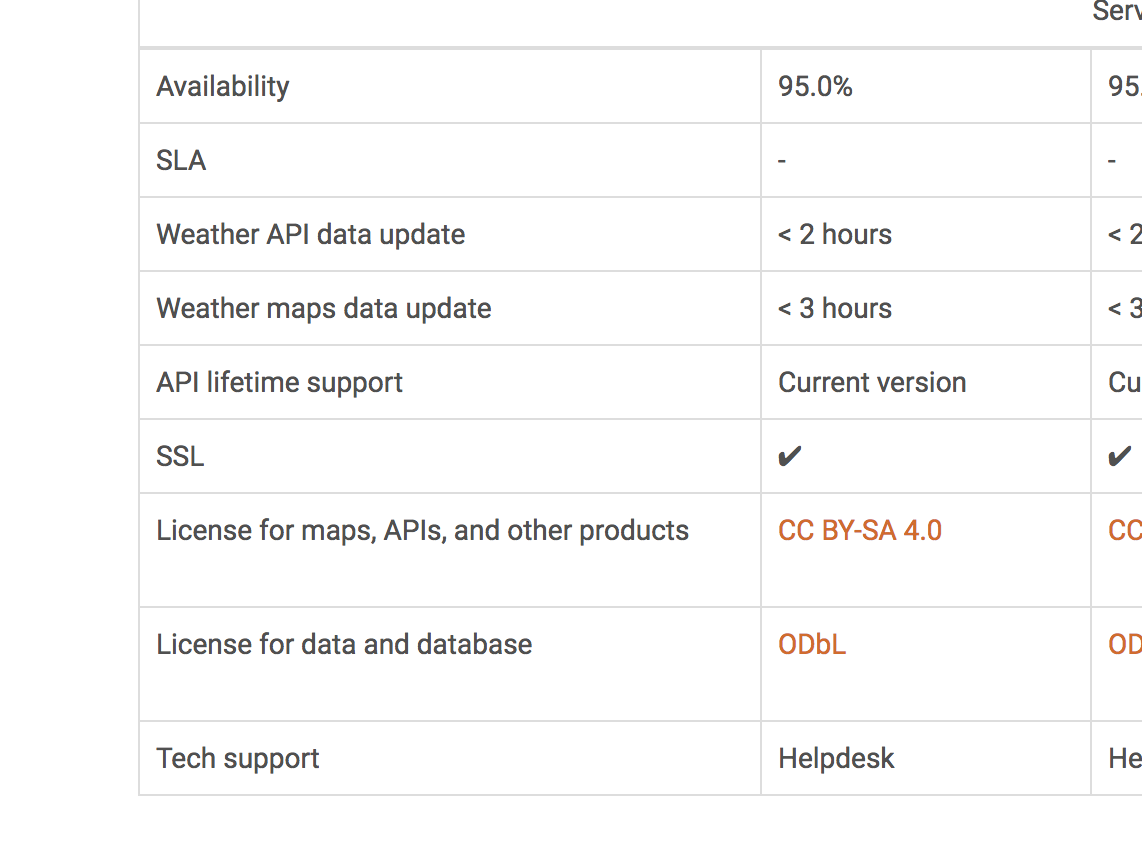Click the '< 2 hours' cell
Image resolution: width=1142 pixels, height=858 pixels.
[835, 235]
